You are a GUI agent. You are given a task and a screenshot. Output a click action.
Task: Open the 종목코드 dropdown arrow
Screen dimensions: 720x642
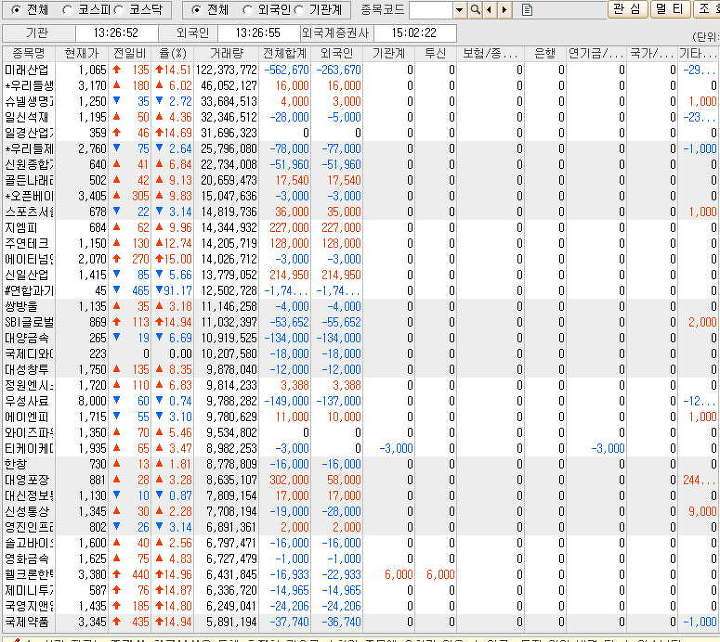(459, 10)
